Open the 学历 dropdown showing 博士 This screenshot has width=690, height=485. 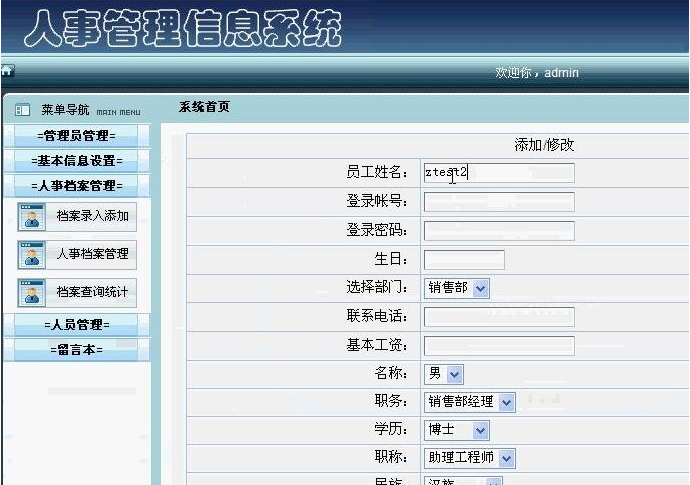tap(457, 430)
